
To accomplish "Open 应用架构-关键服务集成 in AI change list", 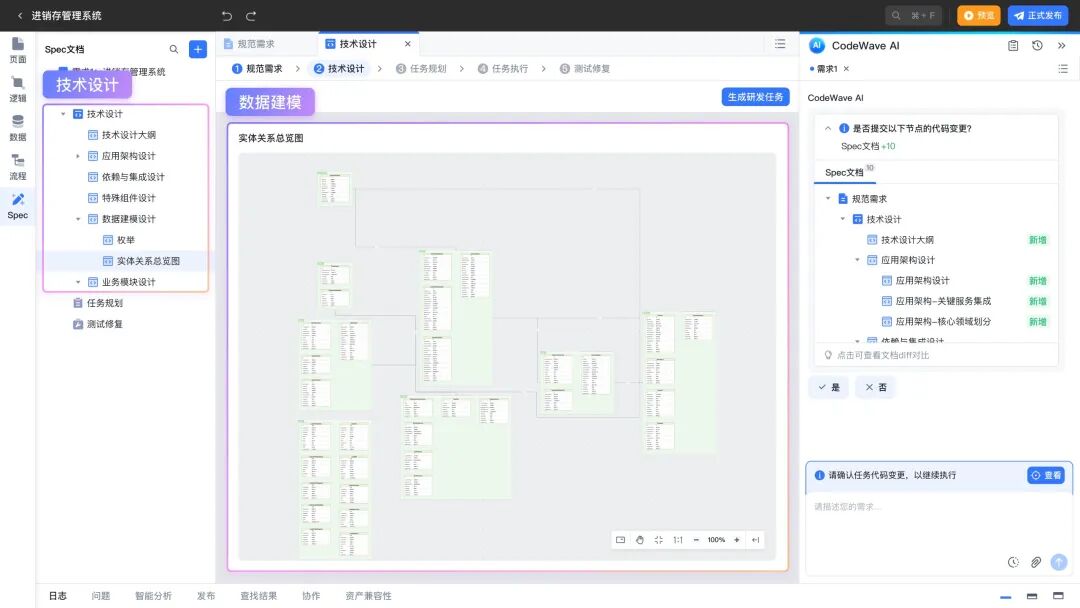I will click(x=943, y=301).
